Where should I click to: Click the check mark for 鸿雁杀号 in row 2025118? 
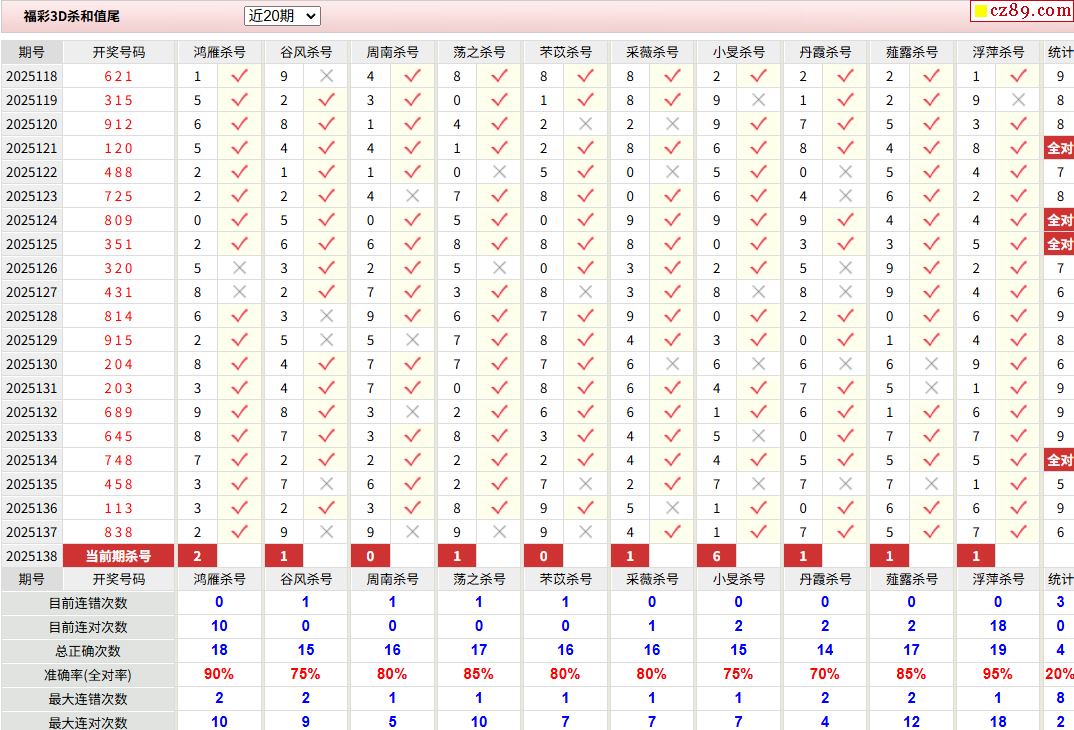click(239, 76)
